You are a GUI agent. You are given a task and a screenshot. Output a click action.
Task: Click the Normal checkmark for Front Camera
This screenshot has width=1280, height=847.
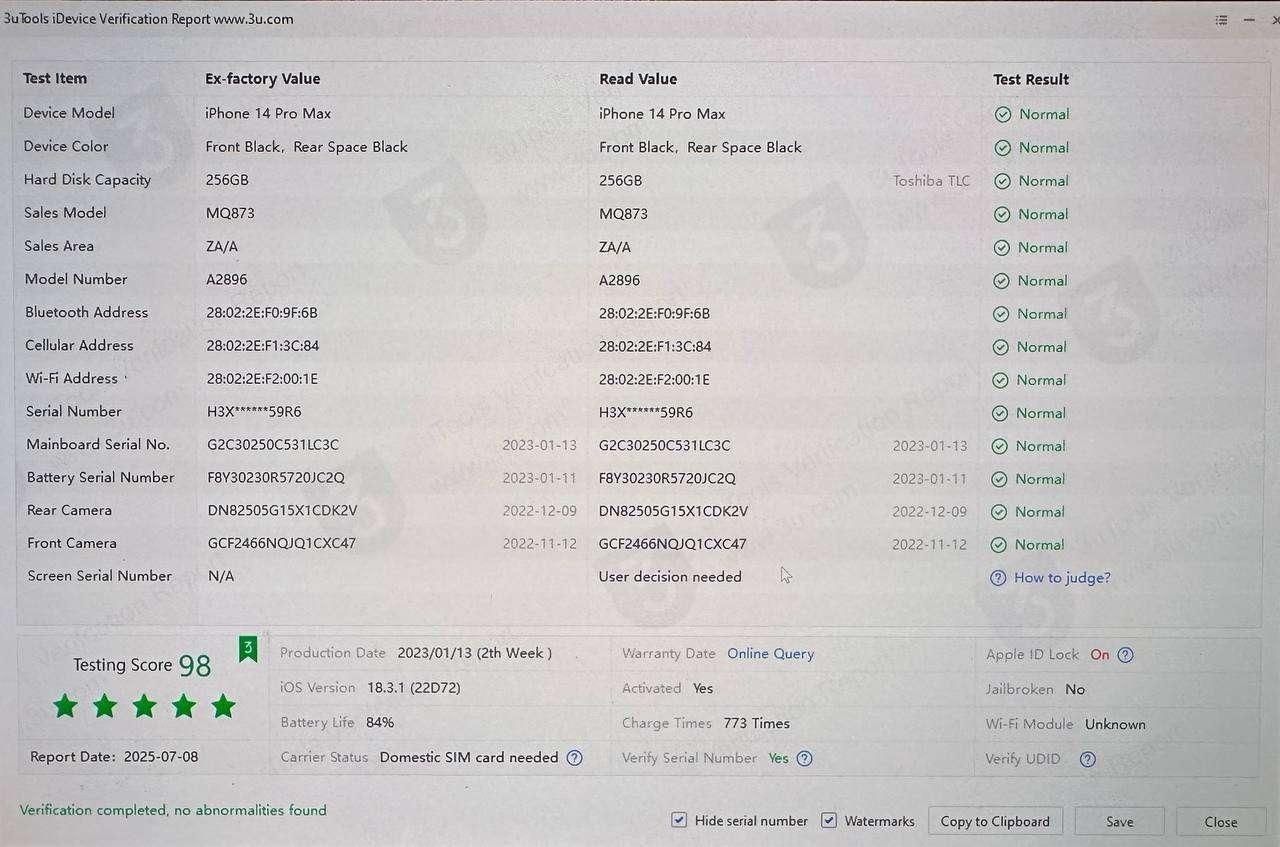(x=998, y=545)
